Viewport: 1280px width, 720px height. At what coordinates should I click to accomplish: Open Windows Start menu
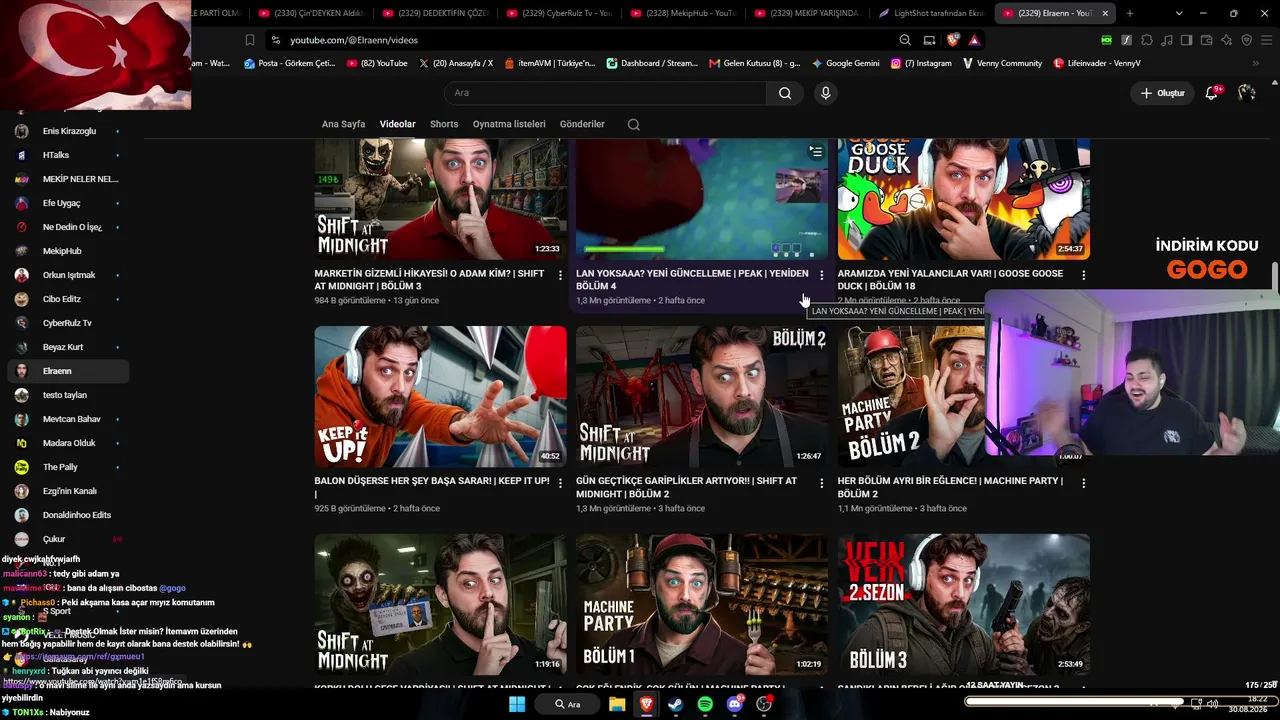pos(517,704)
